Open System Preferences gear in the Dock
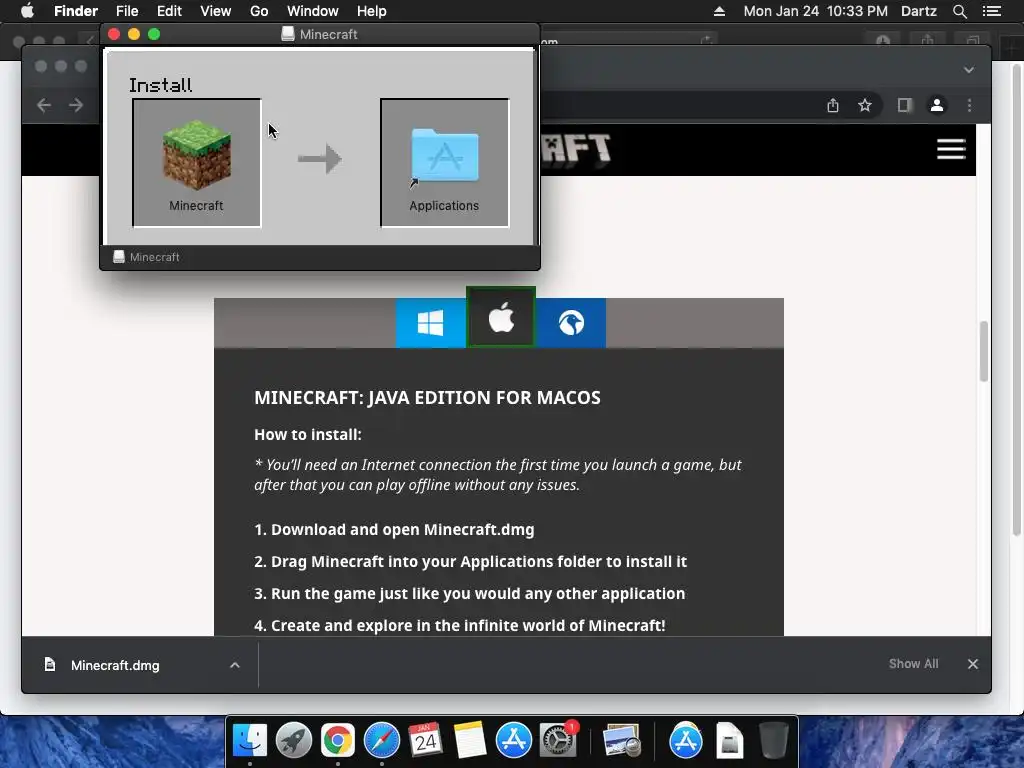Viewport: 1024px width, 768px height. (x=558, y=740)
